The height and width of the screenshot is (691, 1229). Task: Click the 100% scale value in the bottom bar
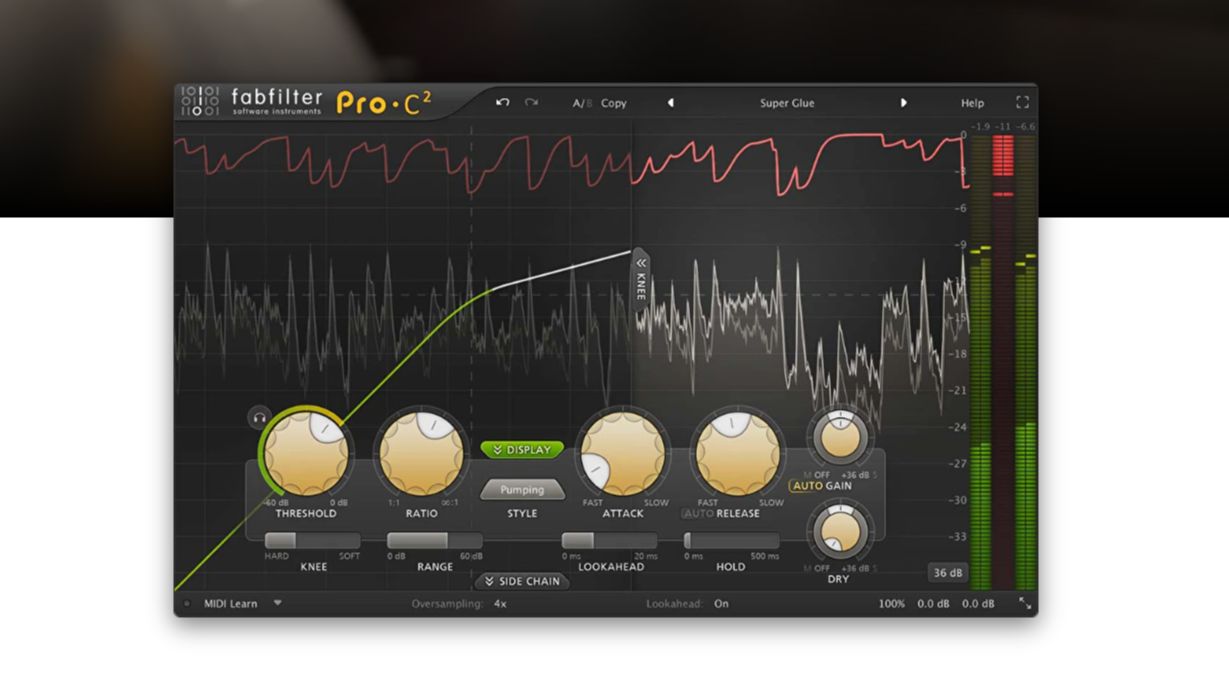tap(892, 604)
